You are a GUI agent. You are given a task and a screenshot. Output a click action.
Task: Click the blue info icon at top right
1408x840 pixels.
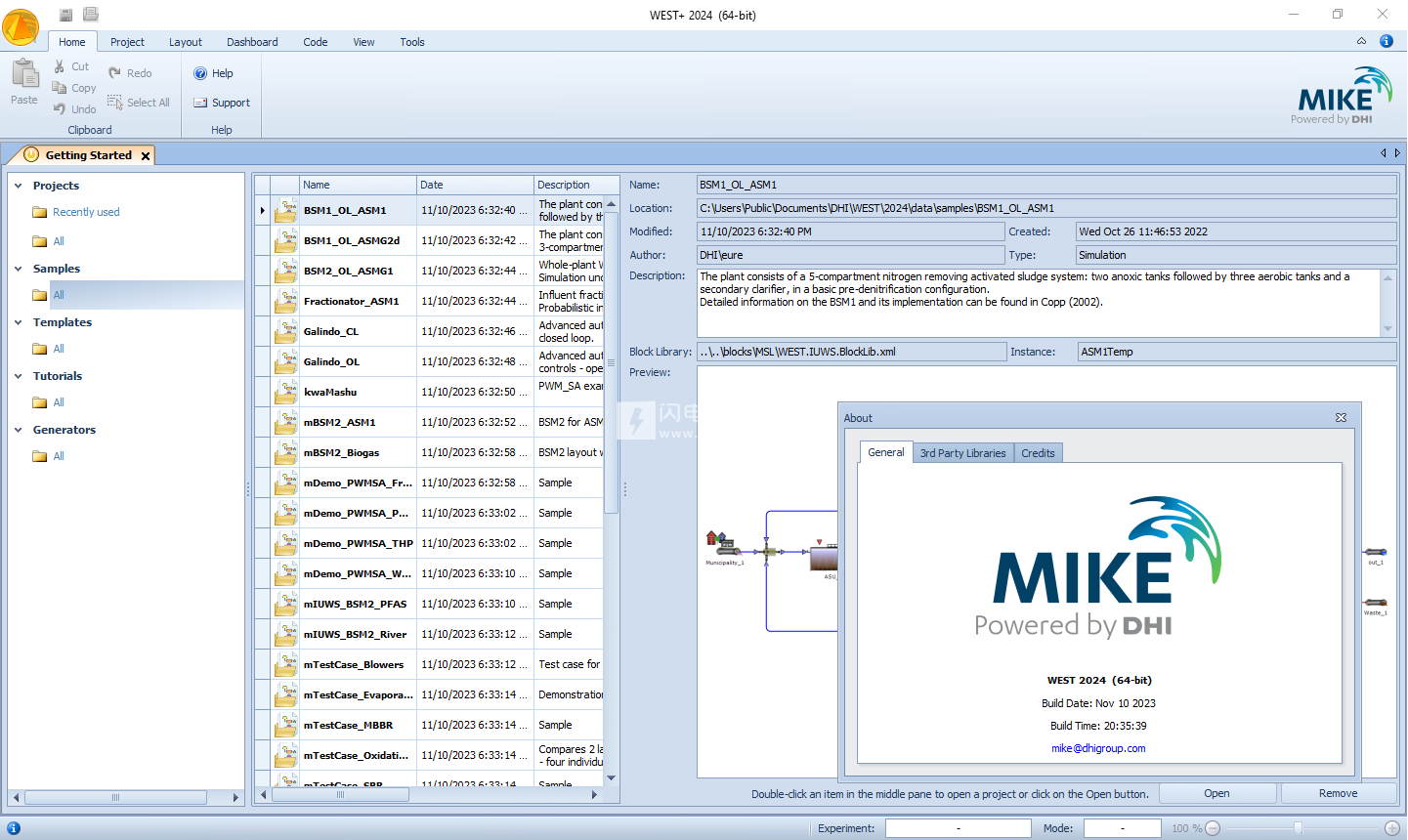[1386, 41]
